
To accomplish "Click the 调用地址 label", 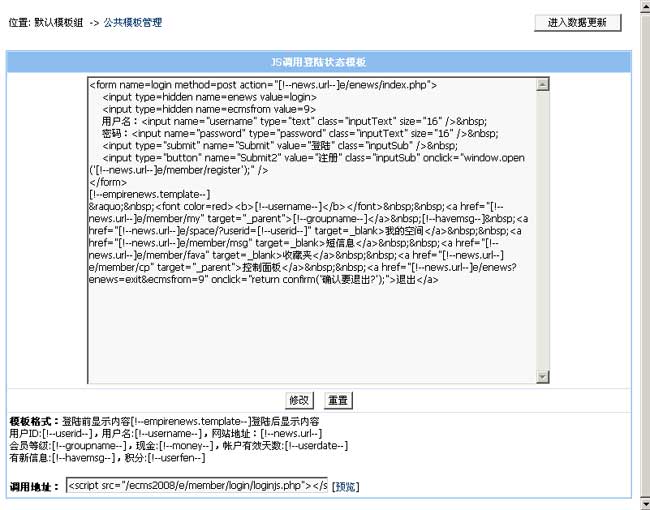I will click(x=33, y=487).
